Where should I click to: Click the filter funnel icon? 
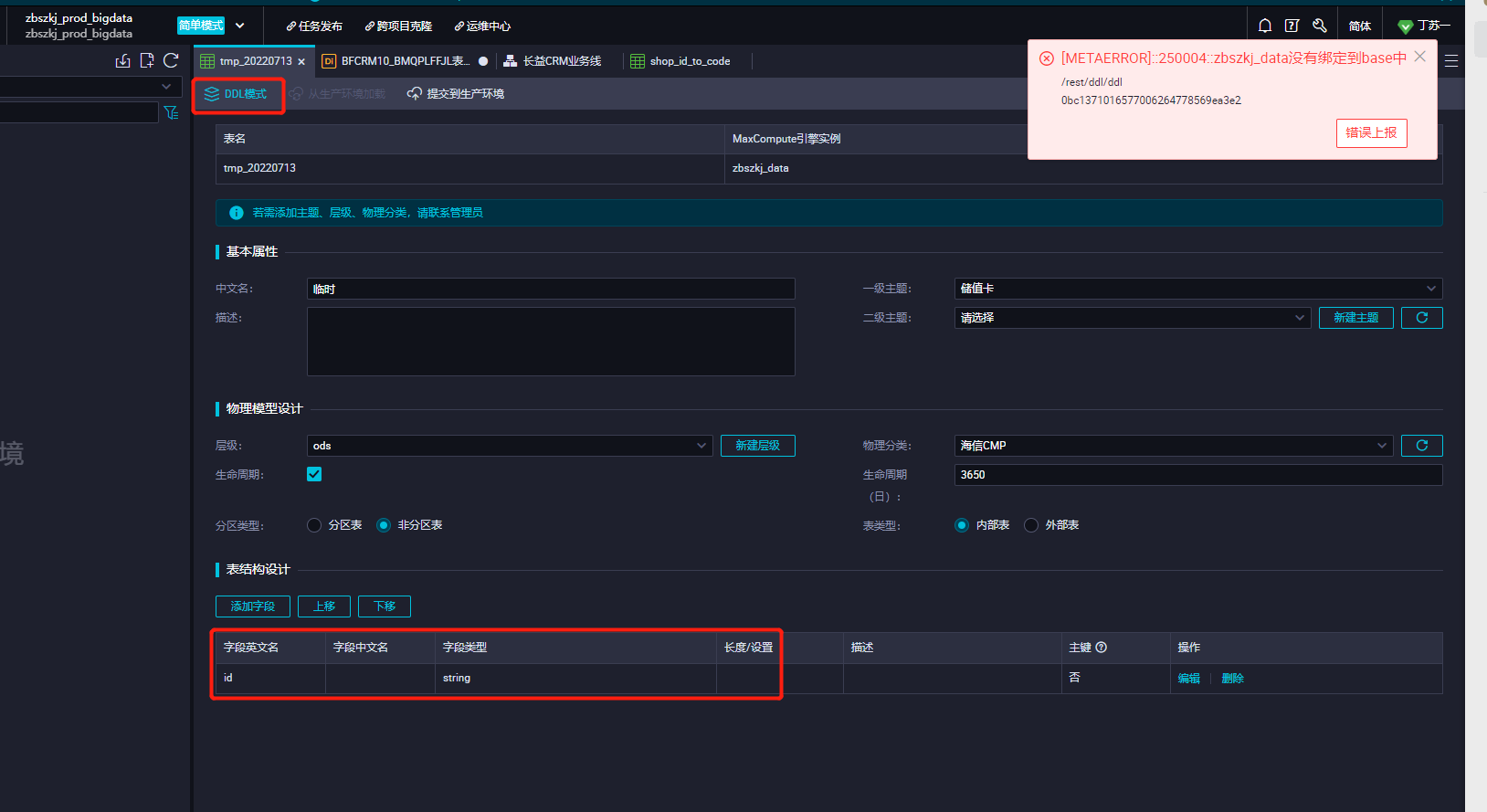171,112
